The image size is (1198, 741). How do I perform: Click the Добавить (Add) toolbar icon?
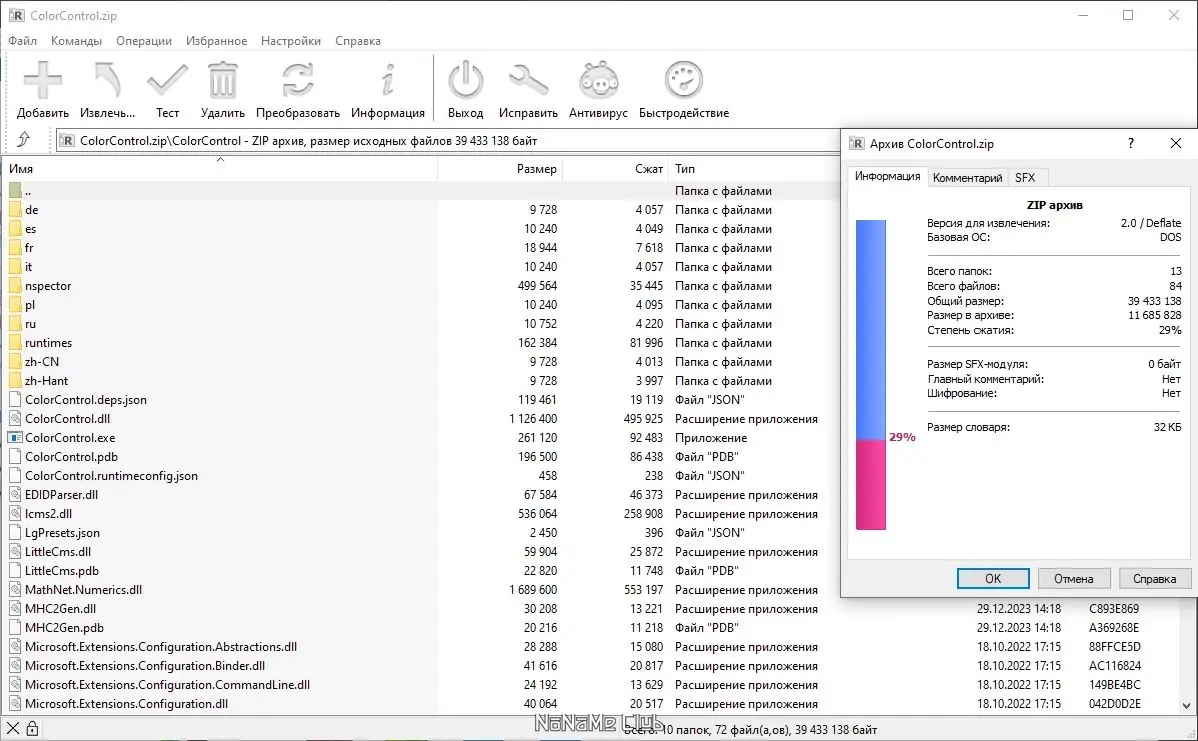pyautogui.click(x=42, y=78)
